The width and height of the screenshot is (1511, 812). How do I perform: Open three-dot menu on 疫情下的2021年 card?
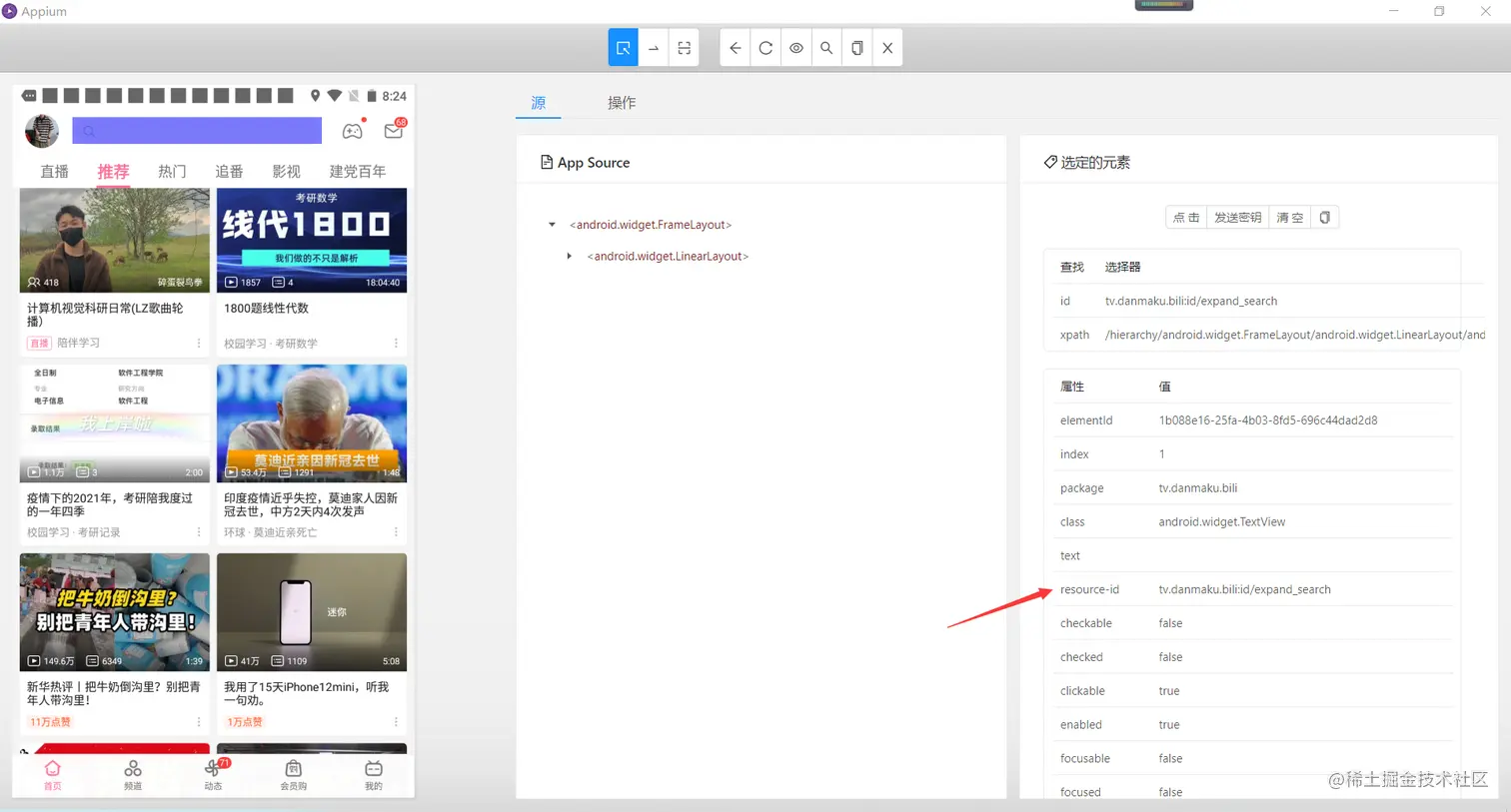click(199, 532)
